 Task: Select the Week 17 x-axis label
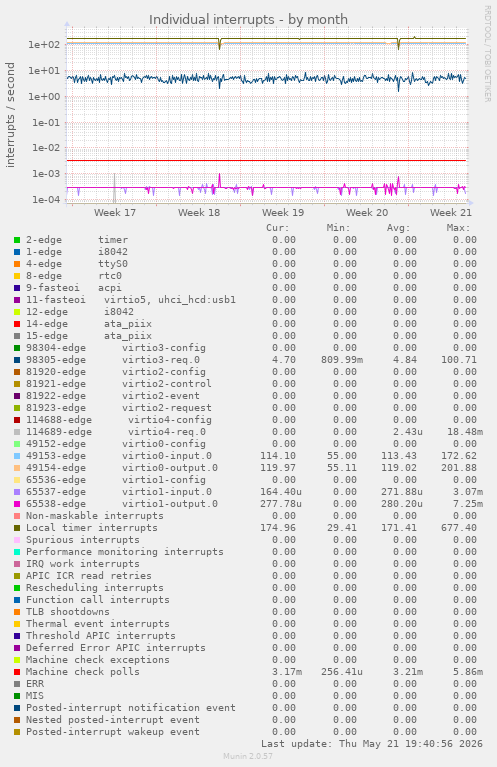coord(115,213)
